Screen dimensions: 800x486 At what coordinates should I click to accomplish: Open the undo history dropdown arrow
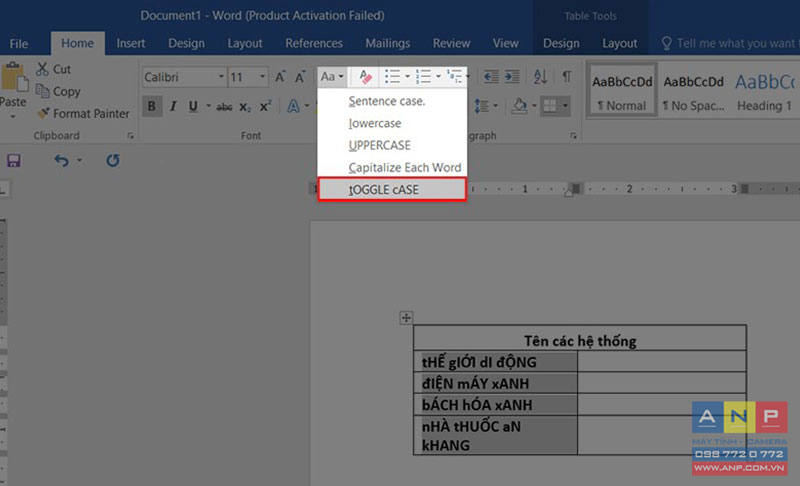80,161
